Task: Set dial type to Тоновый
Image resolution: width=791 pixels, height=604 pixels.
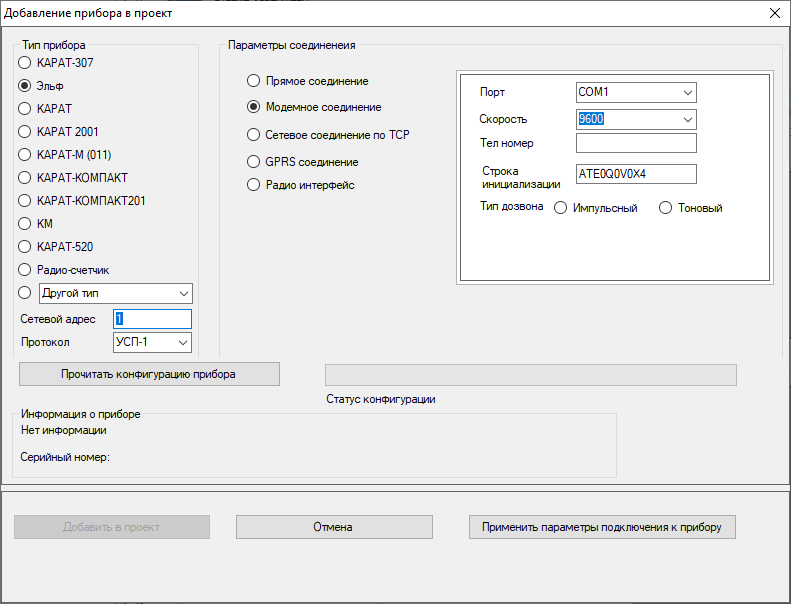Action: click(x=666, y=208)
